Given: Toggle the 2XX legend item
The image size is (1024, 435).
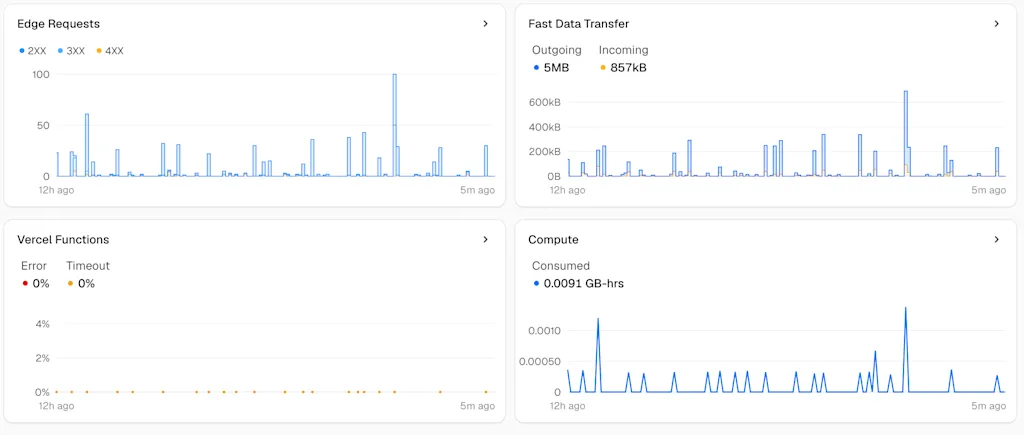Looking at the screenshot, I should pyautogui.click(x=33, y=51).
